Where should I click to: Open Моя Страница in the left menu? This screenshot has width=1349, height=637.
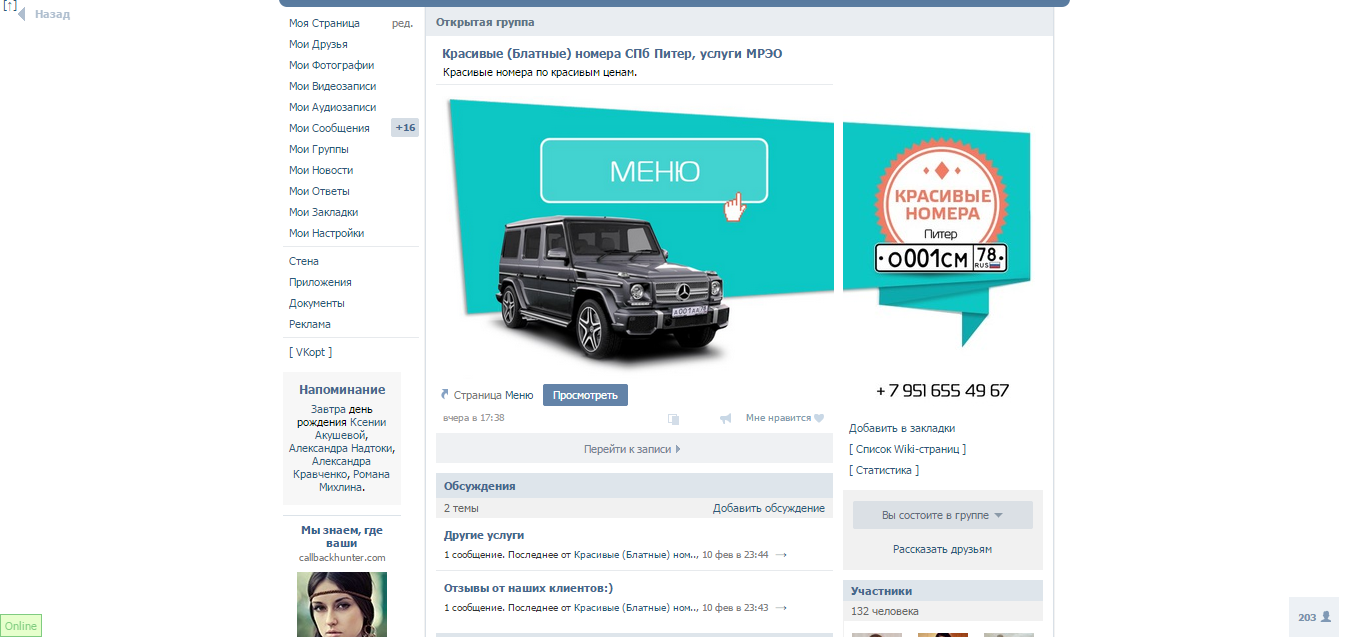324,23
